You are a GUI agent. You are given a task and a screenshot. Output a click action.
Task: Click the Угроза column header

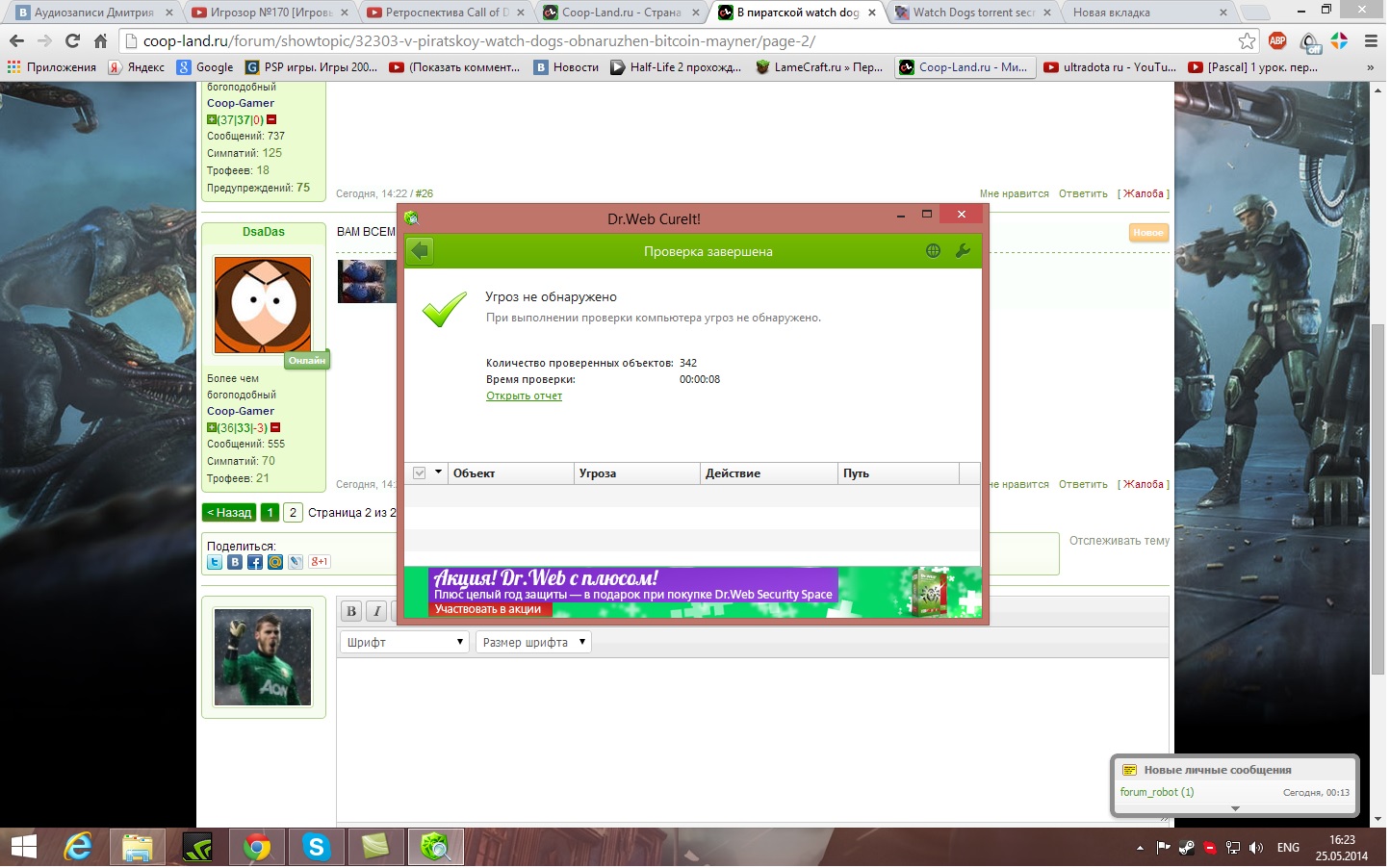point(637,473)
